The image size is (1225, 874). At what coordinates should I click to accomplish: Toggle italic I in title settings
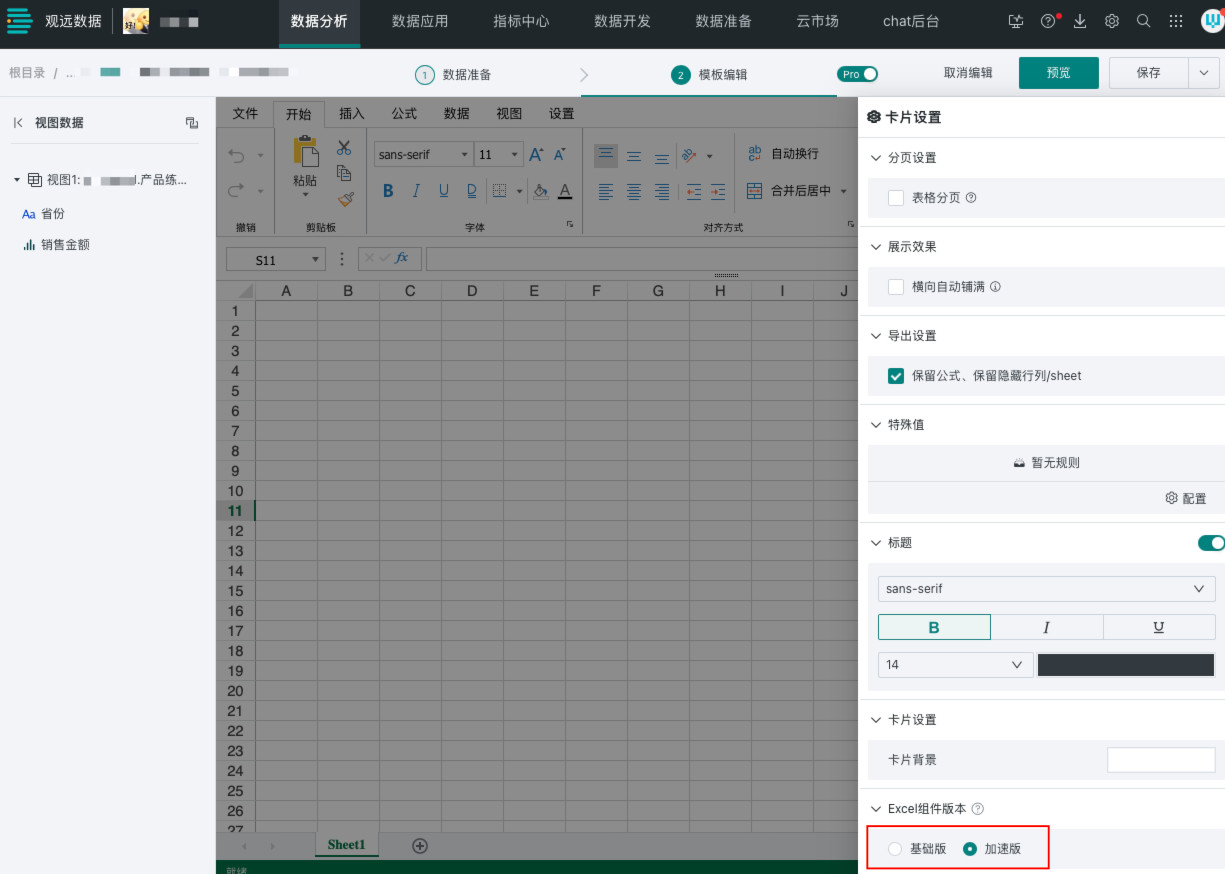pyautogui.click(x=1047, y=627)
